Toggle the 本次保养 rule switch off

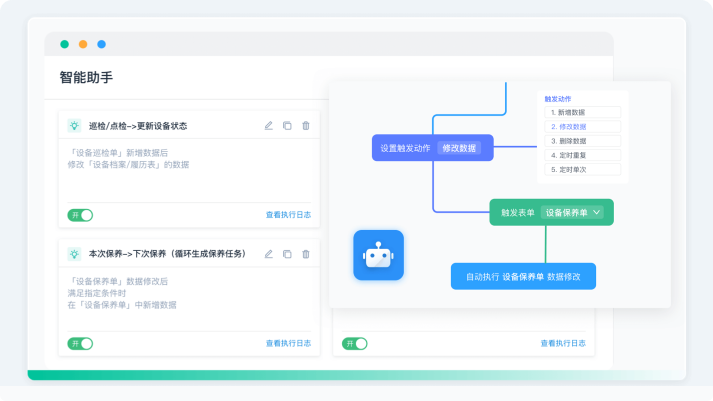[x=80, y=344]
